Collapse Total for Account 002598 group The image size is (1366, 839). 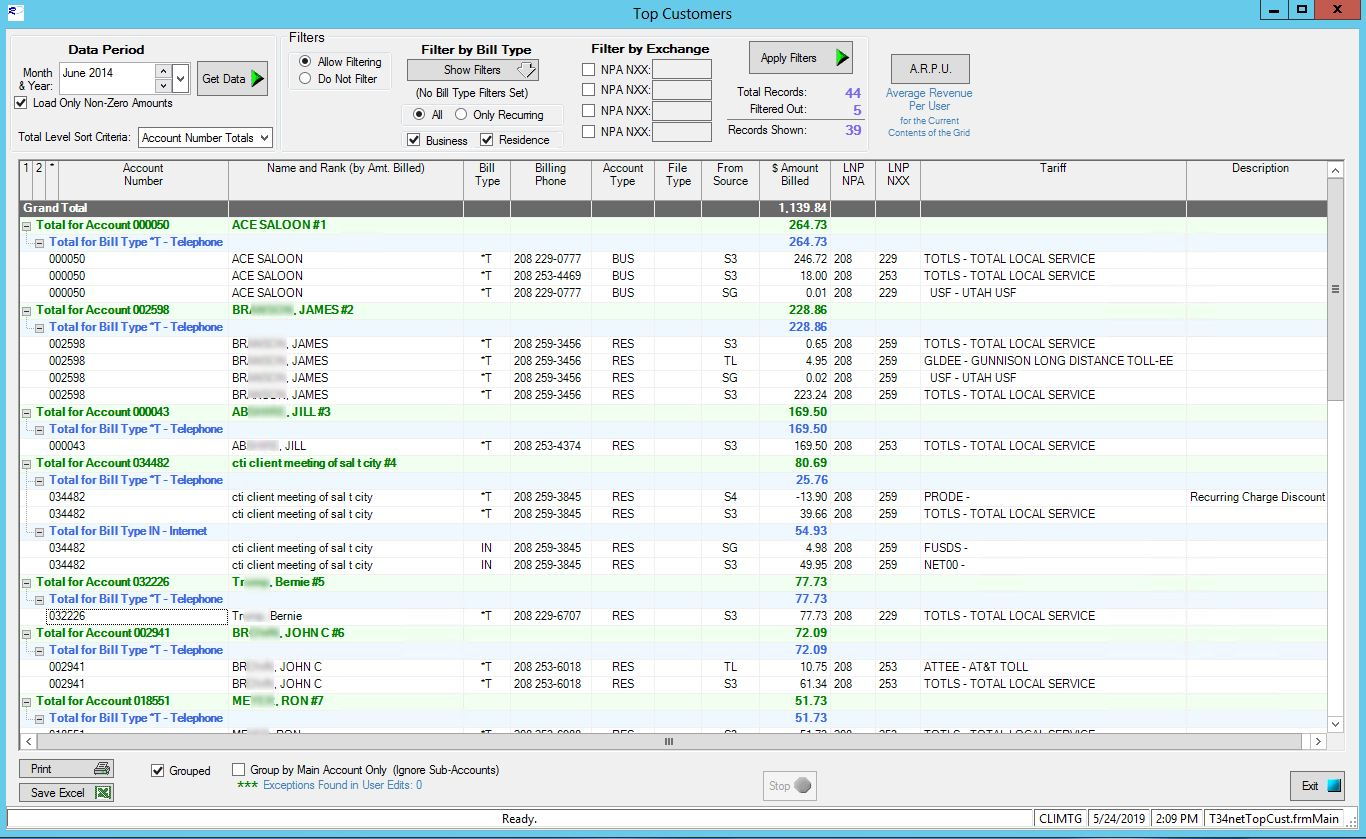(27, 310)
